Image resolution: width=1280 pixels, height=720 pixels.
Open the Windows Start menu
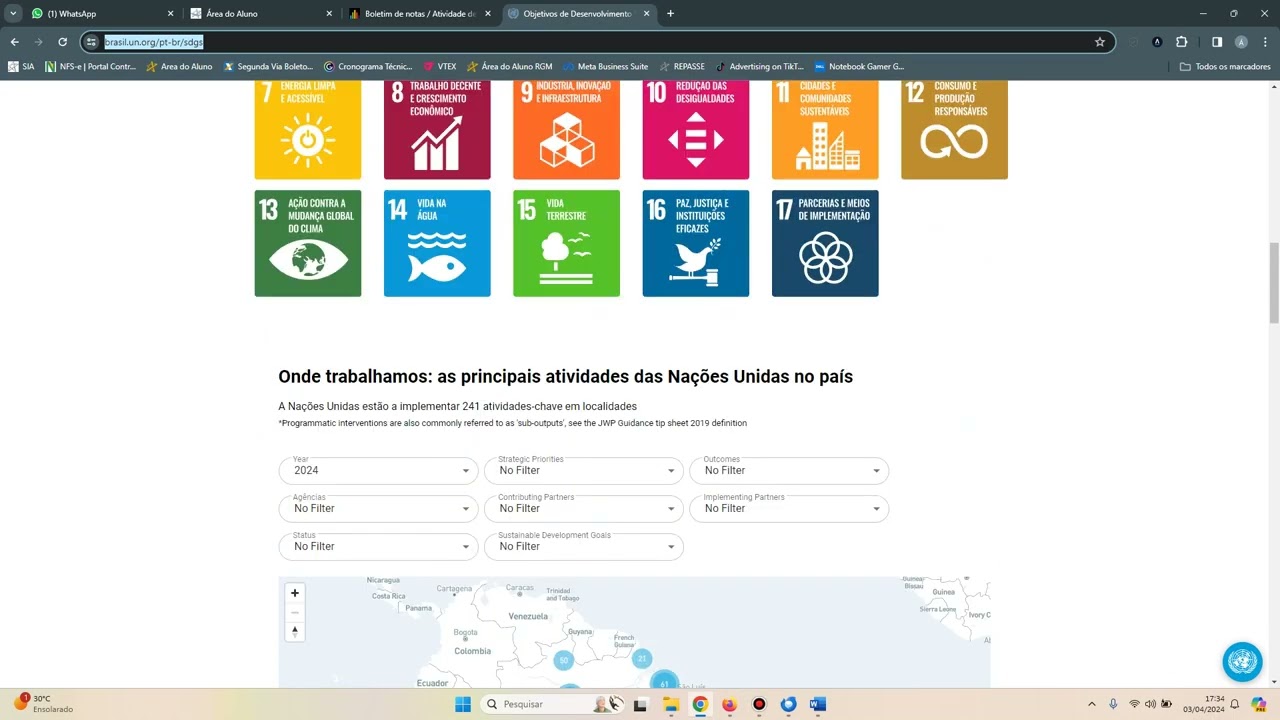click(x=463, y=704)
